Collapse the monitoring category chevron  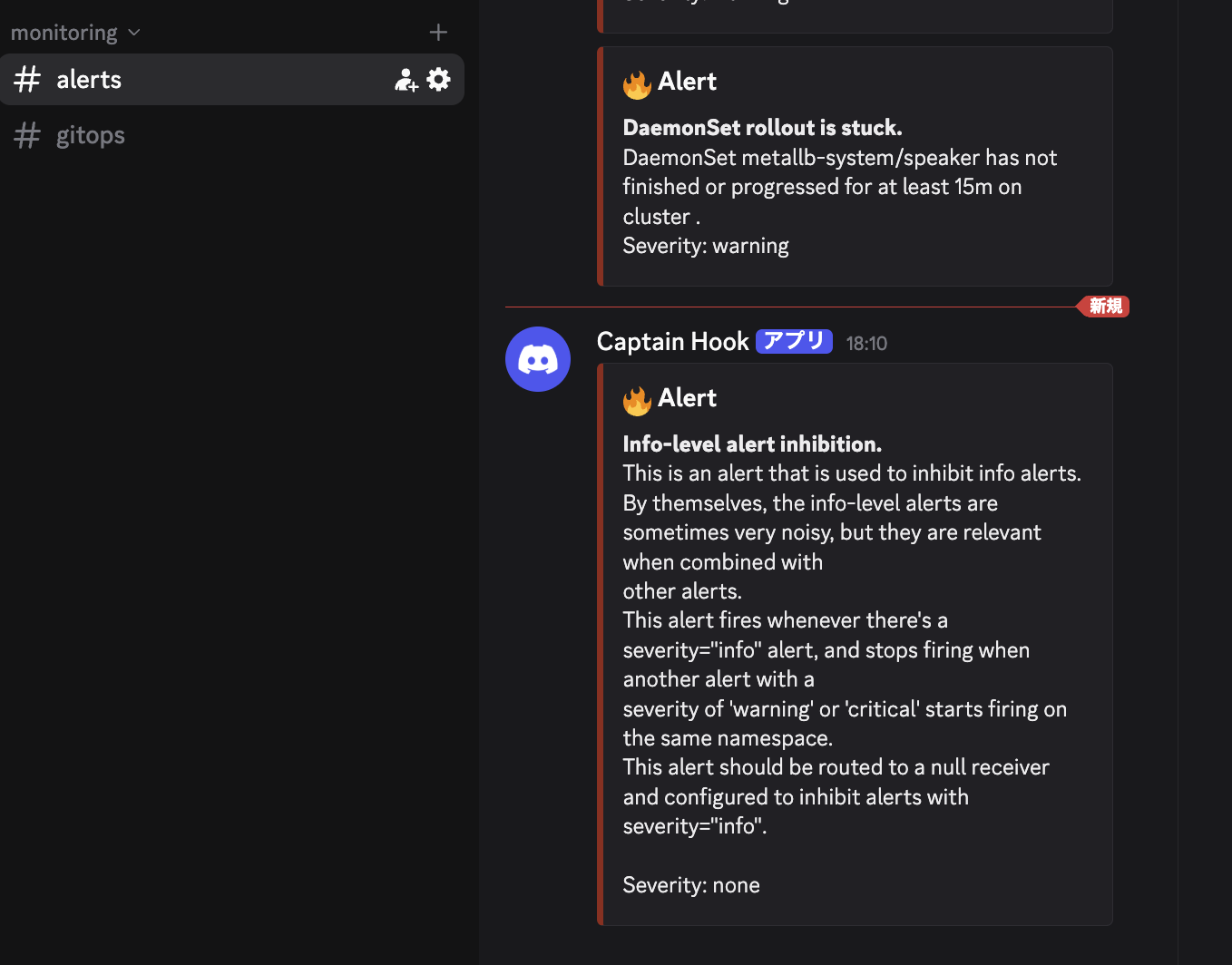click(134, 33)
